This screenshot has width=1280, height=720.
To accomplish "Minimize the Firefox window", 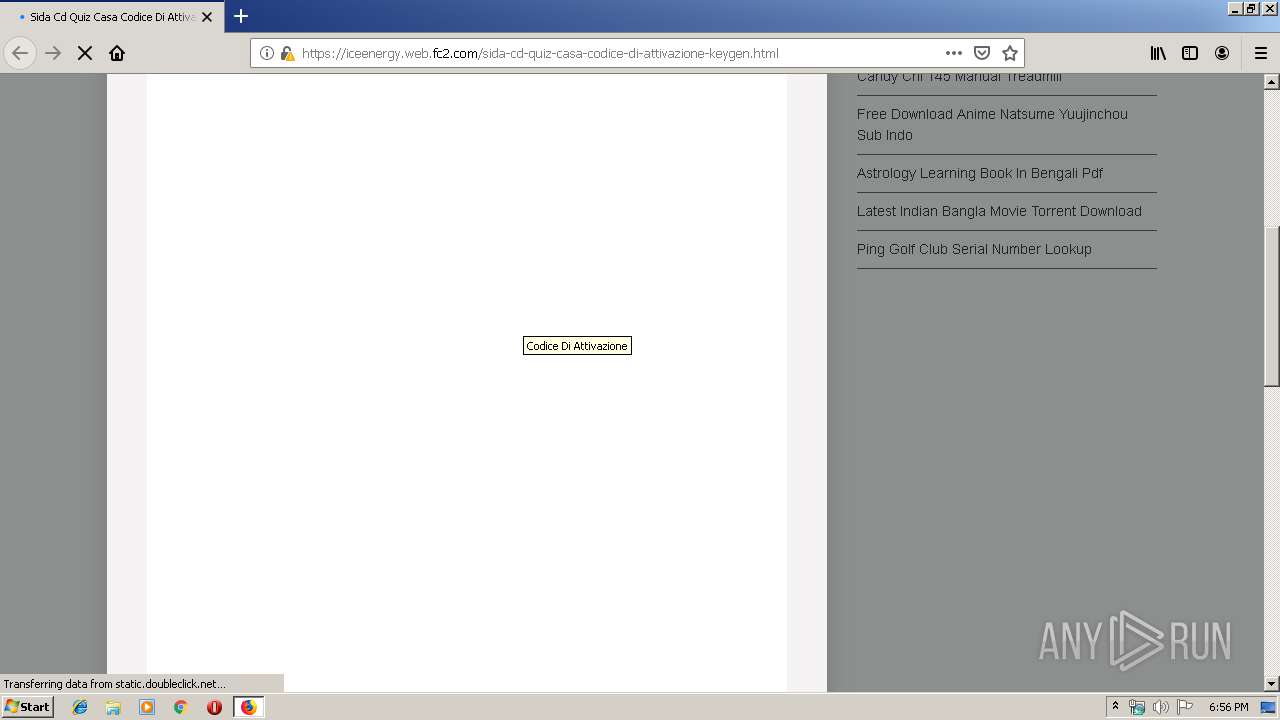I will 1235,8.
